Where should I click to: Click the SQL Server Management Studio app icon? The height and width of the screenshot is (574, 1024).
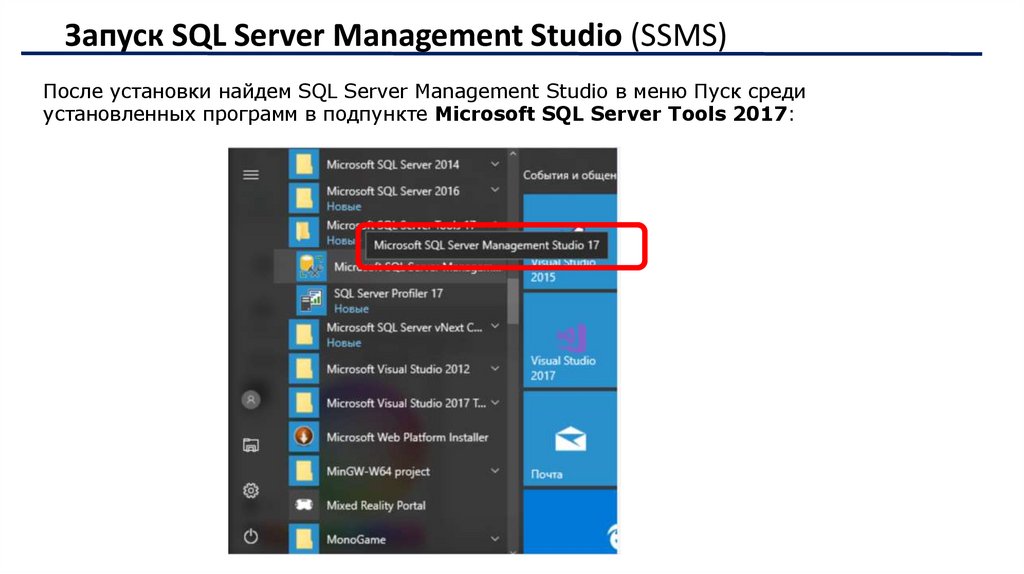[312, 266]
